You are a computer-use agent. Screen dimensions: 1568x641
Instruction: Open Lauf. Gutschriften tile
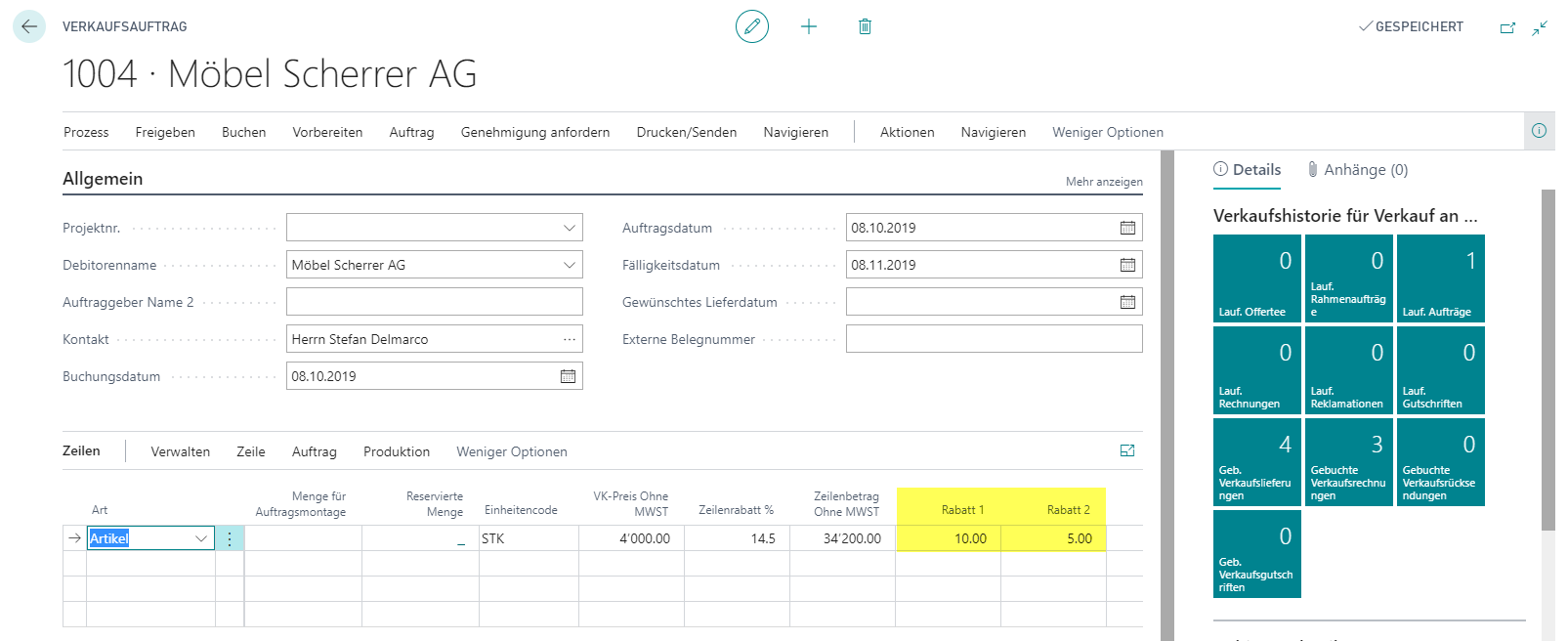point(1441,370)
